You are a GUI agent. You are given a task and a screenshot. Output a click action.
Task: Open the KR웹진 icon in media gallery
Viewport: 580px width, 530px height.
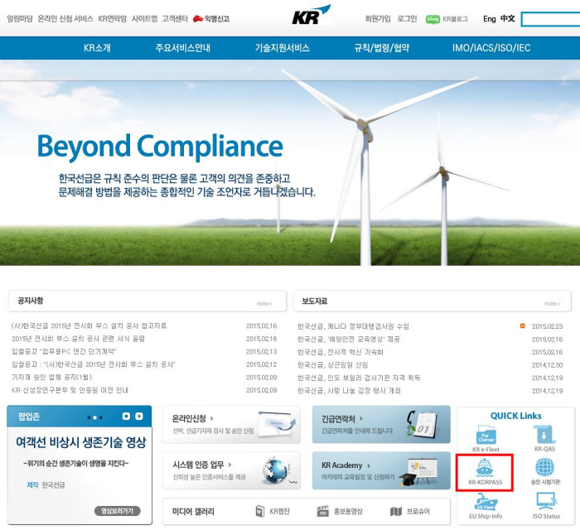[260, 511]
